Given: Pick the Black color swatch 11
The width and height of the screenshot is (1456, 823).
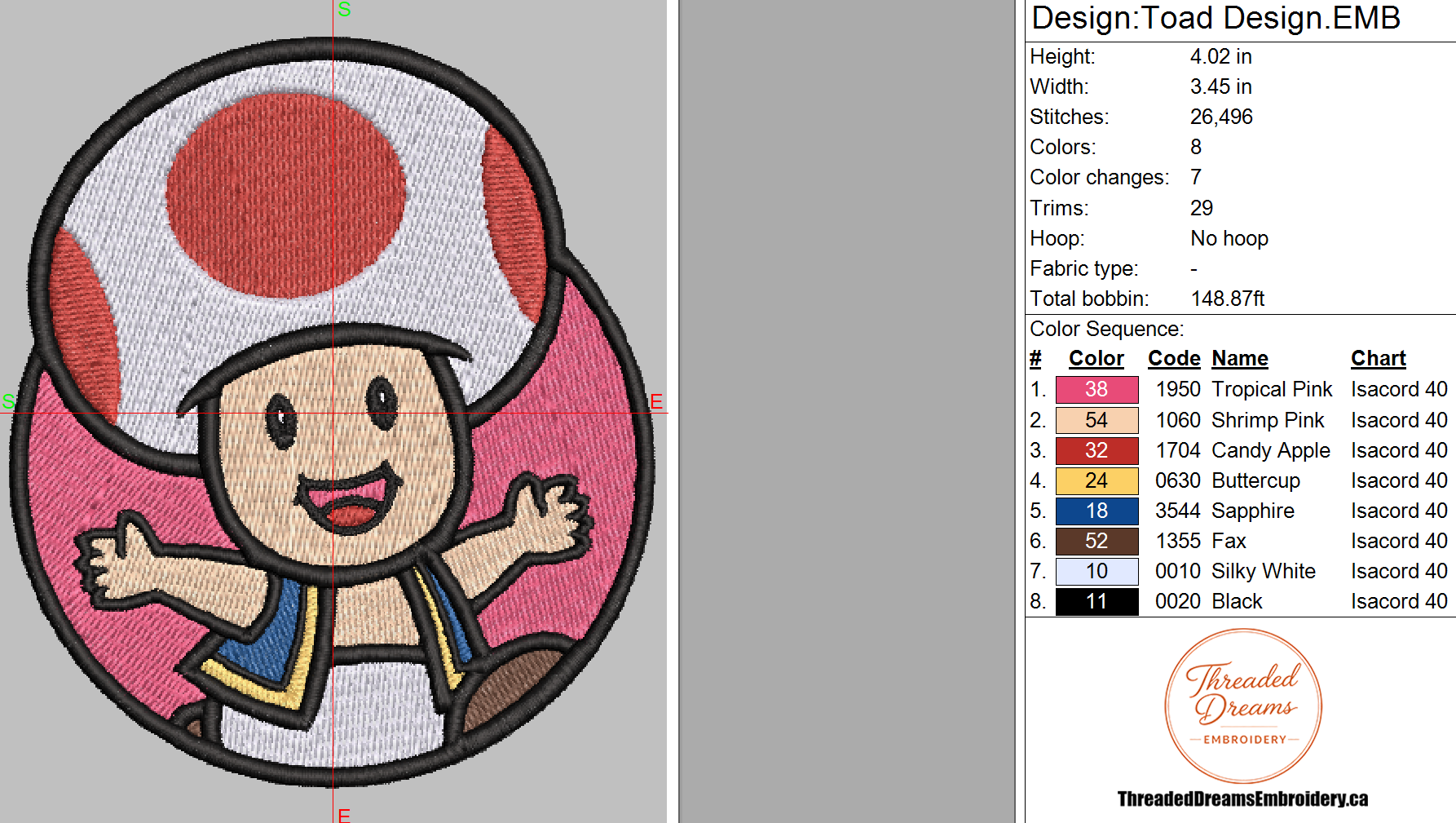Looking at the screenshot, I should point(1096,601).
